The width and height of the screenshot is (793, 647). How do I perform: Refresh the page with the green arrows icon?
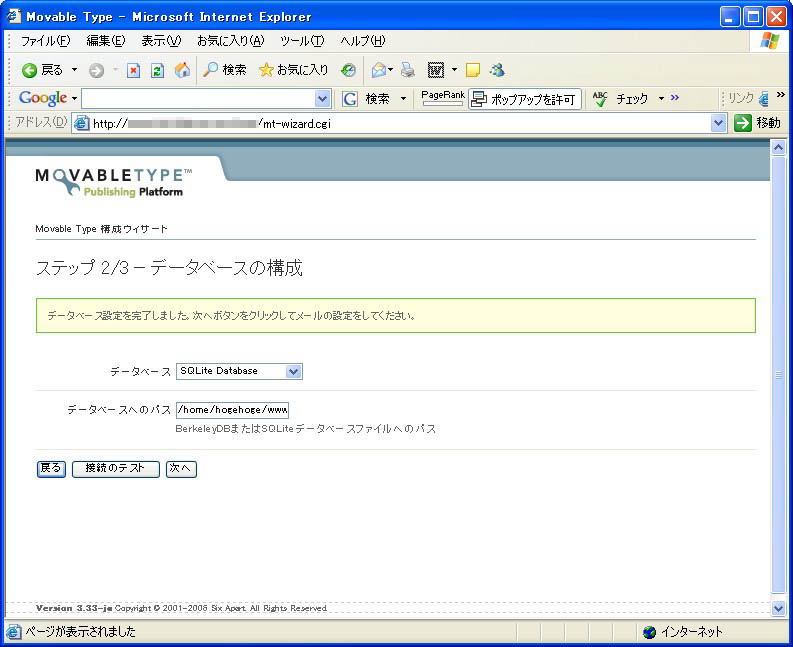[157, 70]
